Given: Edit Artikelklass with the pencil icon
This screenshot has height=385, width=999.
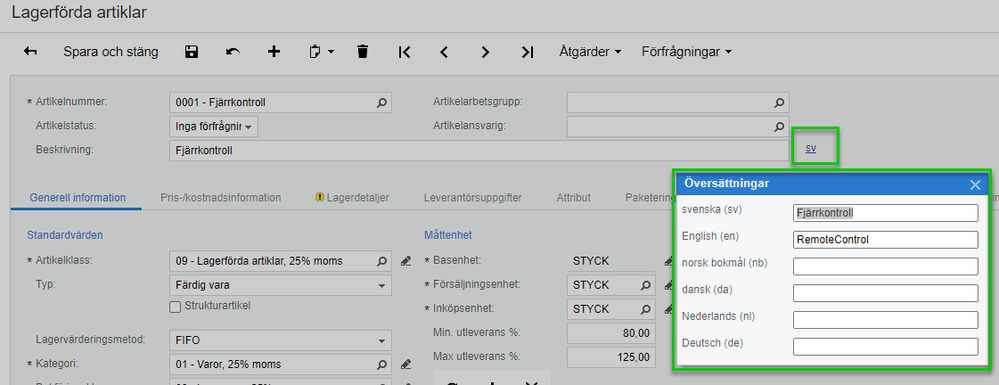Looking at the screenshot, I should click(x=405, y=261).
